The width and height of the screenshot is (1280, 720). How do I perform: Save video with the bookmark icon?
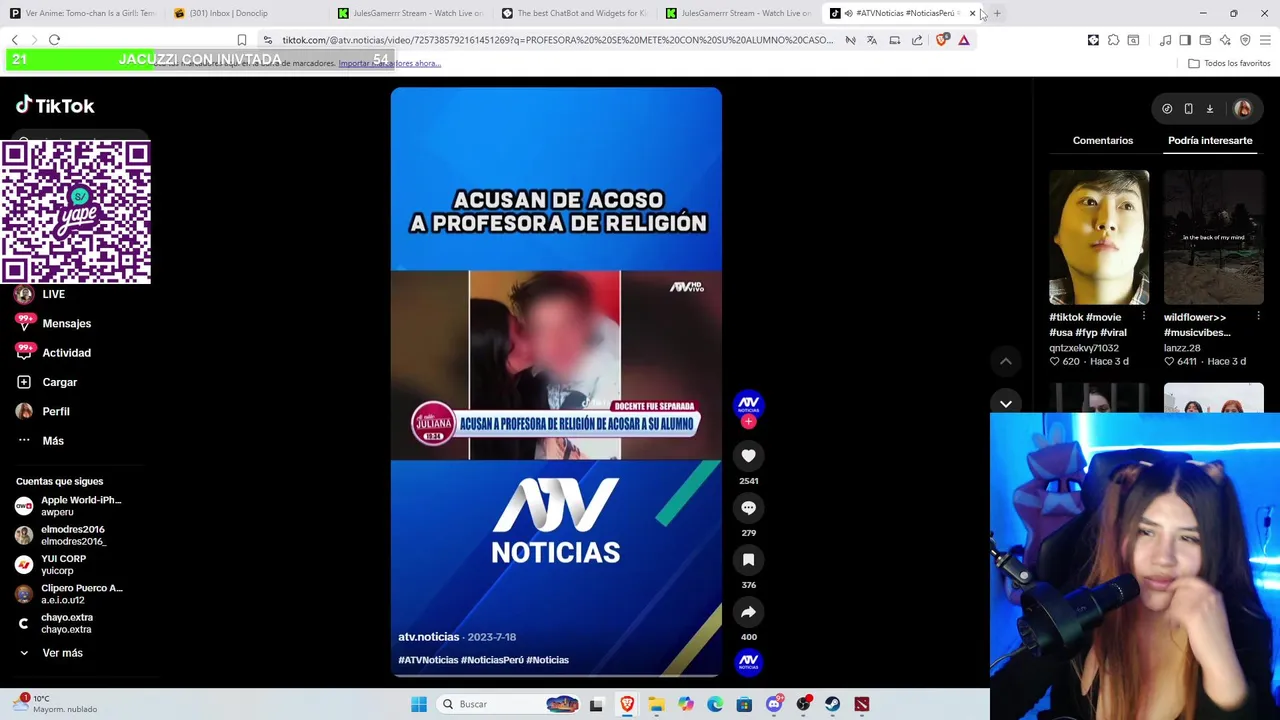click(748, 559)
